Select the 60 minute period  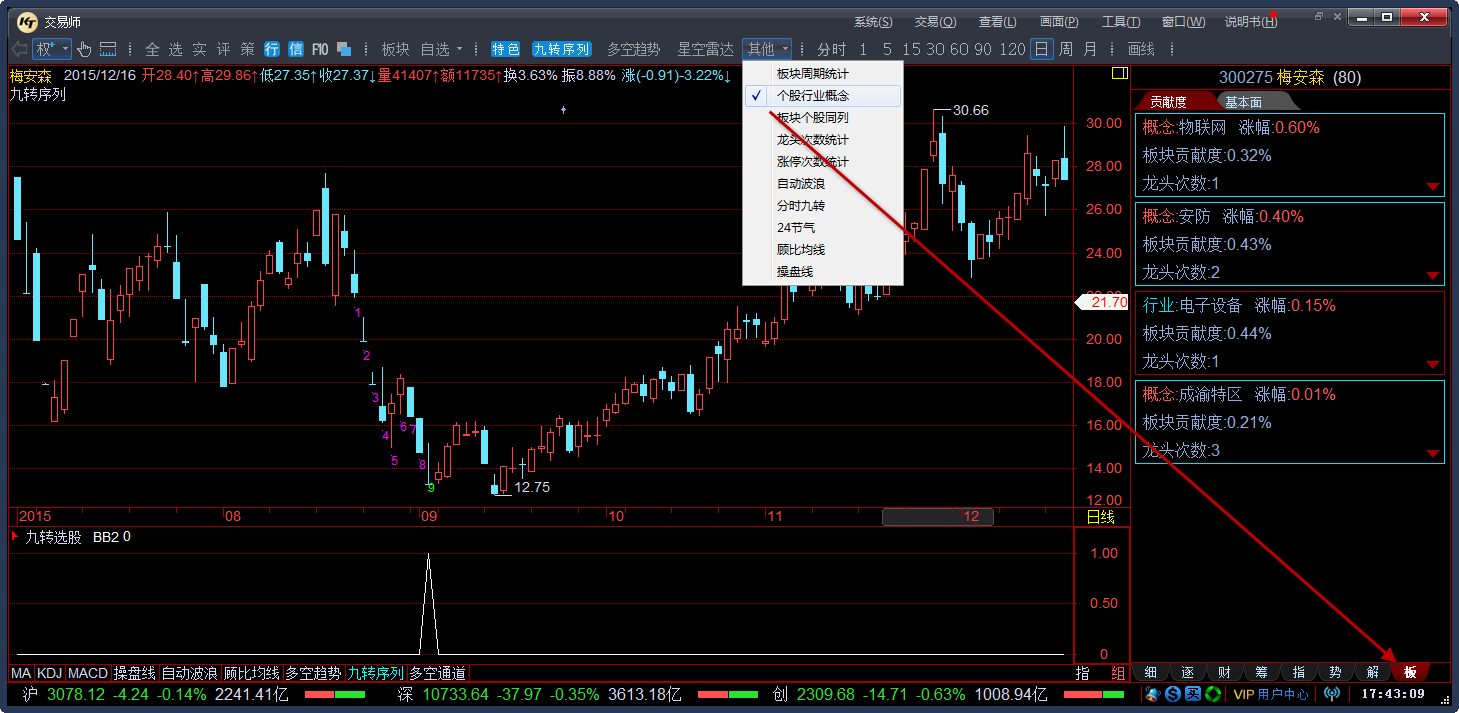coord(959,49)
